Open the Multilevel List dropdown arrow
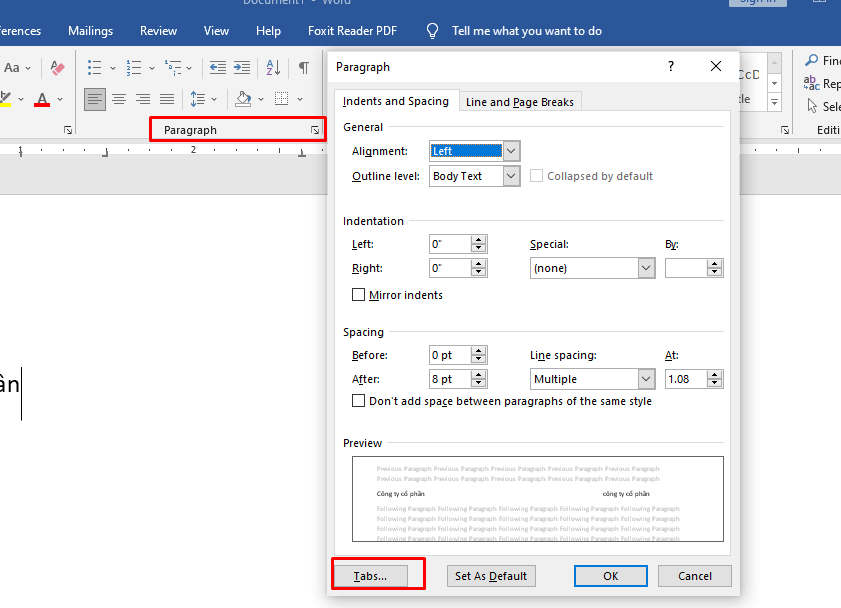The image size is (841, 608). [189, 68]
